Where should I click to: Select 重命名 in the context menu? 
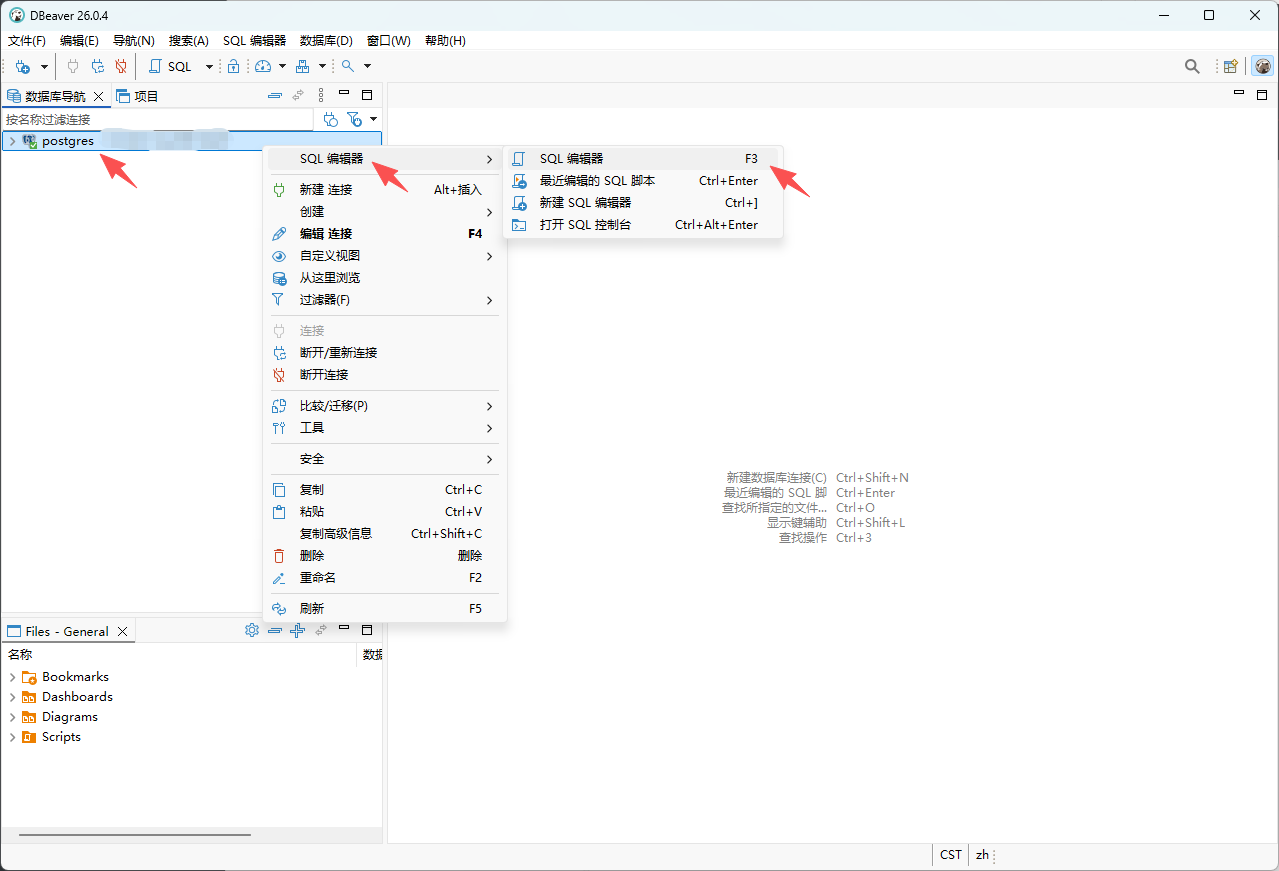385,578
